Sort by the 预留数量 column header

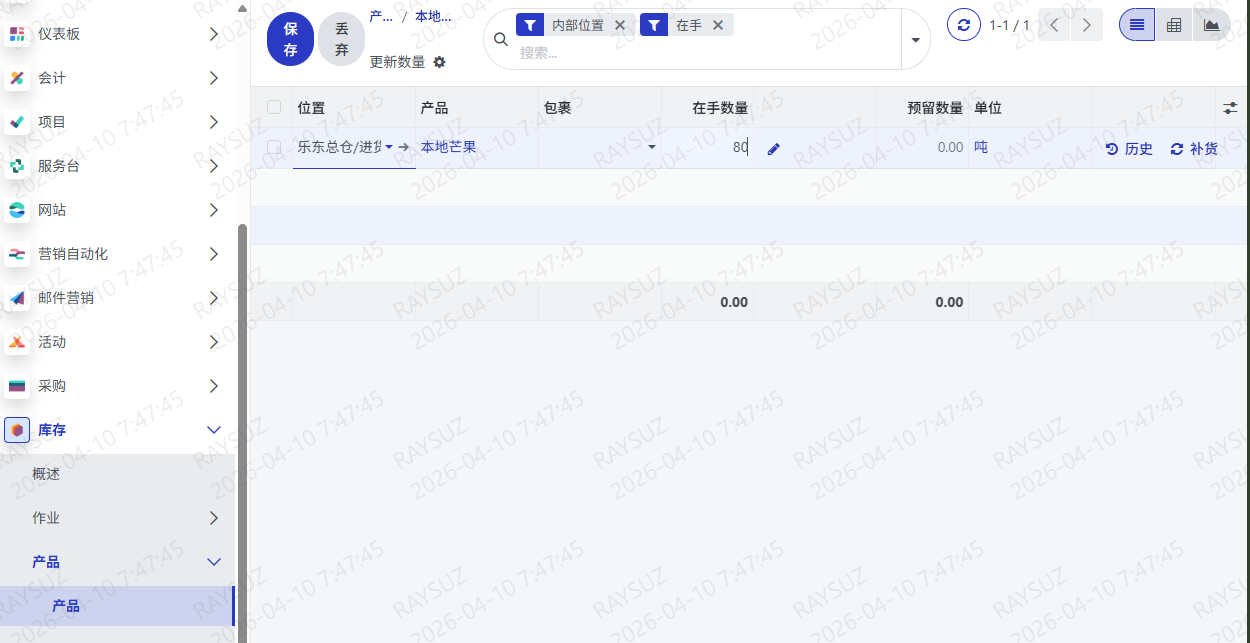[935, 108]
